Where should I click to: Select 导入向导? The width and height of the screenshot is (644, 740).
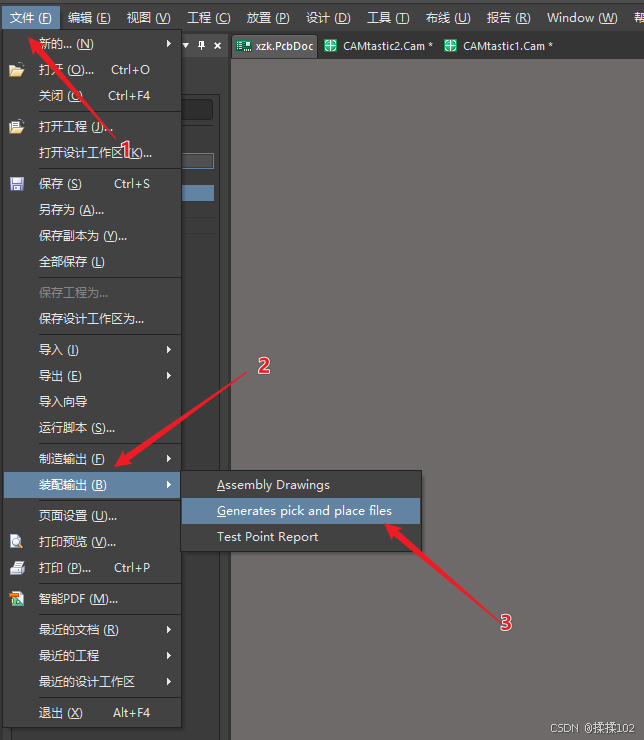pyautogui.click(x=92, y=402)
